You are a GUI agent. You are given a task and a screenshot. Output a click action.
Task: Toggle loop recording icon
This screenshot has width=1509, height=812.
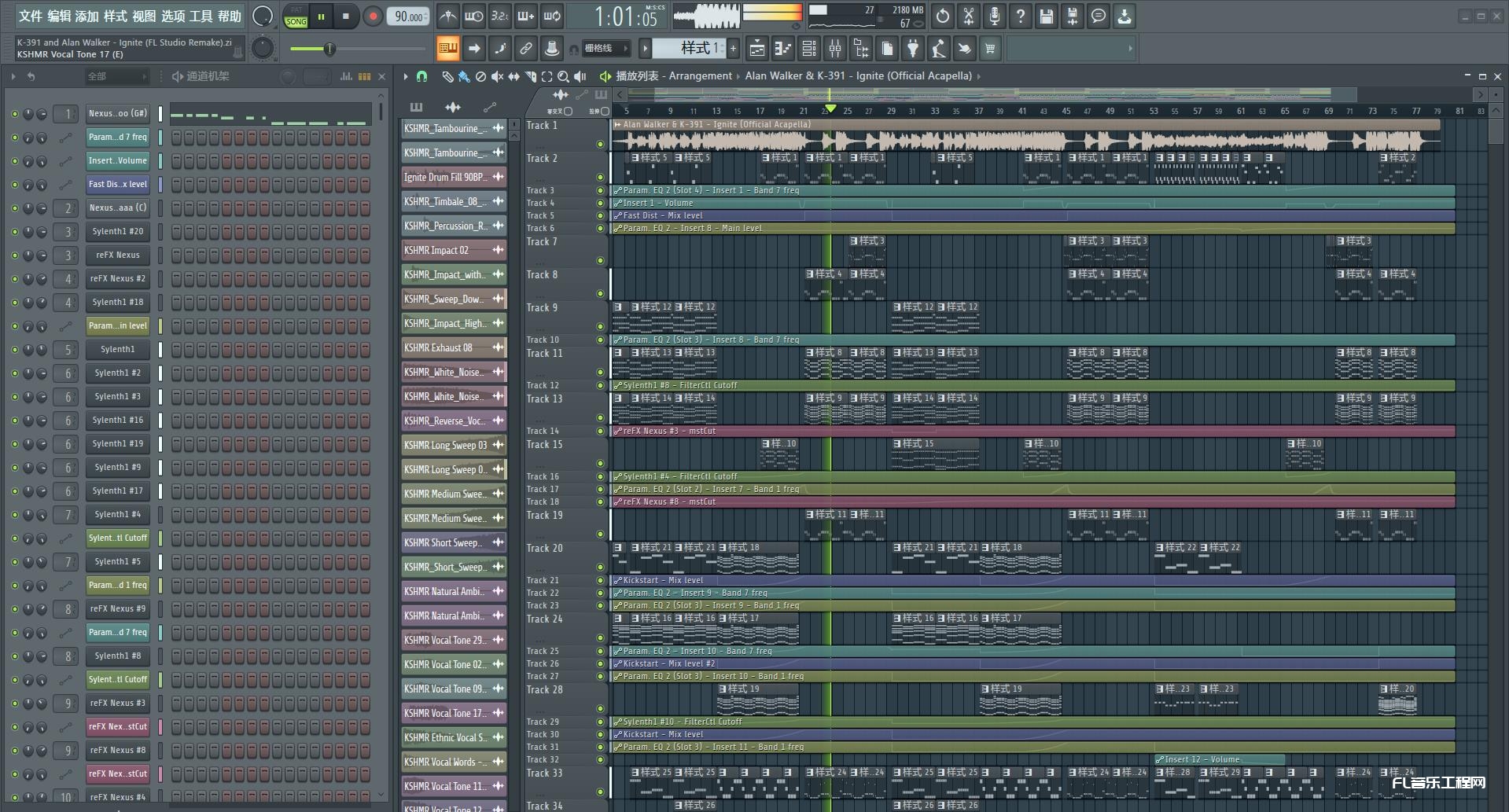[x=552, y=16]
